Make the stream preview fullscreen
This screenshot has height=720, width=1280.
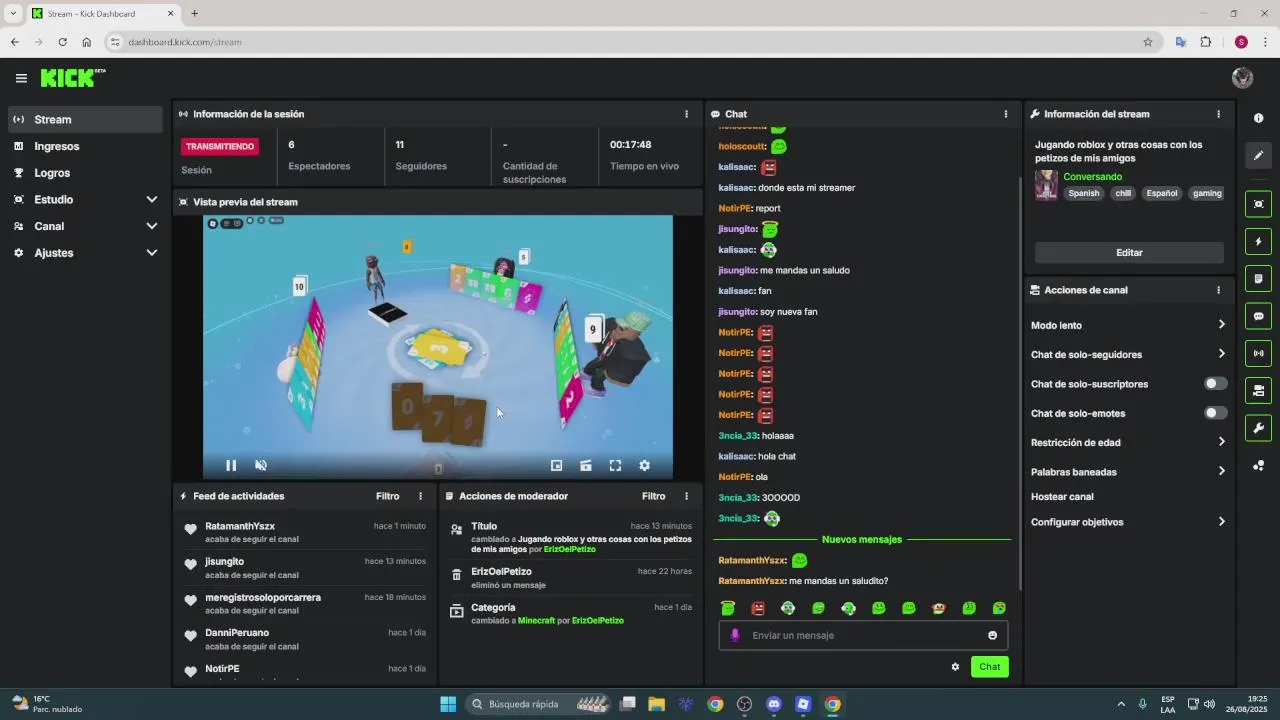(x=615, y=465)
